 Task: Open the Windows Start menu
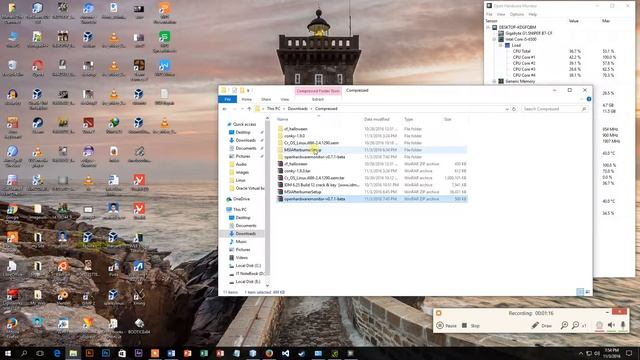point(8,353)
